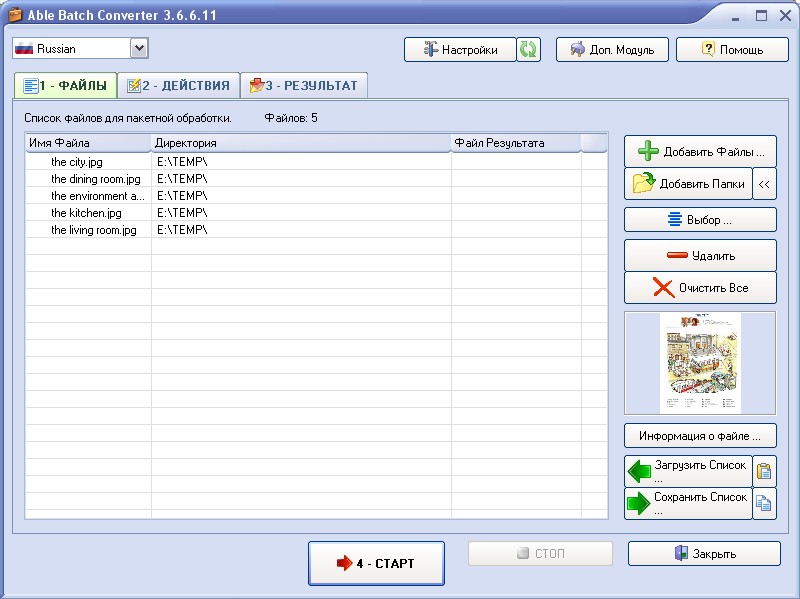
Task: Click Сохранить Список button
Action: [688, 503]
